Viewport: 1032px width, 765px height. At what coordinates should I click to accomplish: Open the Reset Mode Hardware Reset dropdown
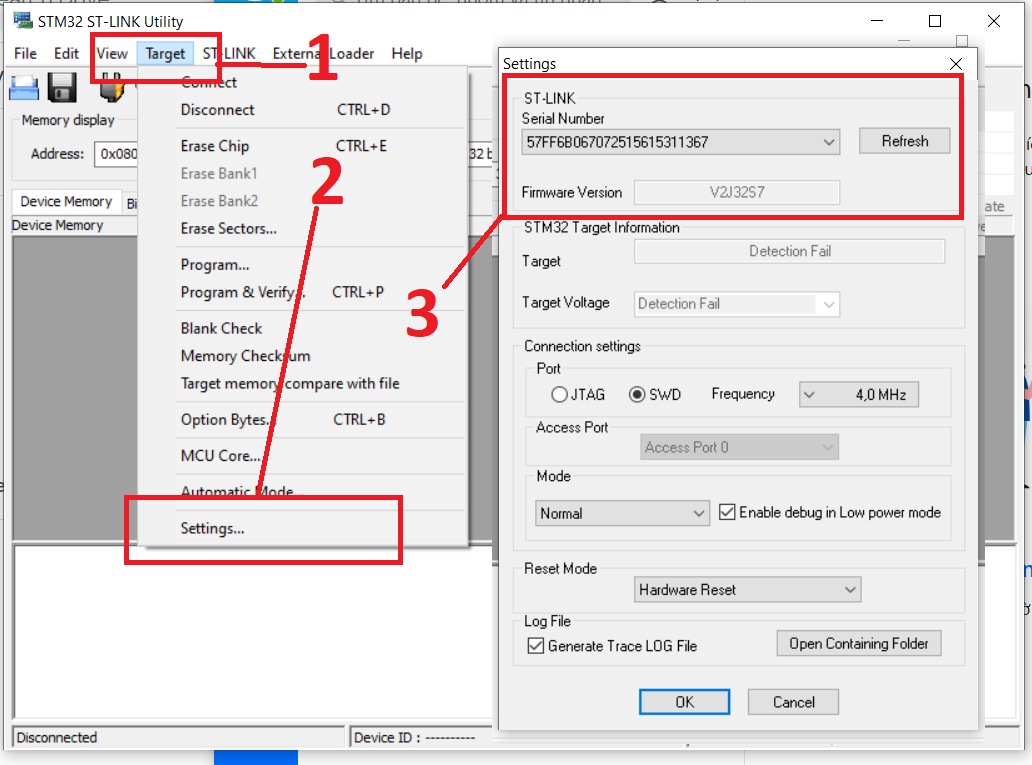[747, 590]
